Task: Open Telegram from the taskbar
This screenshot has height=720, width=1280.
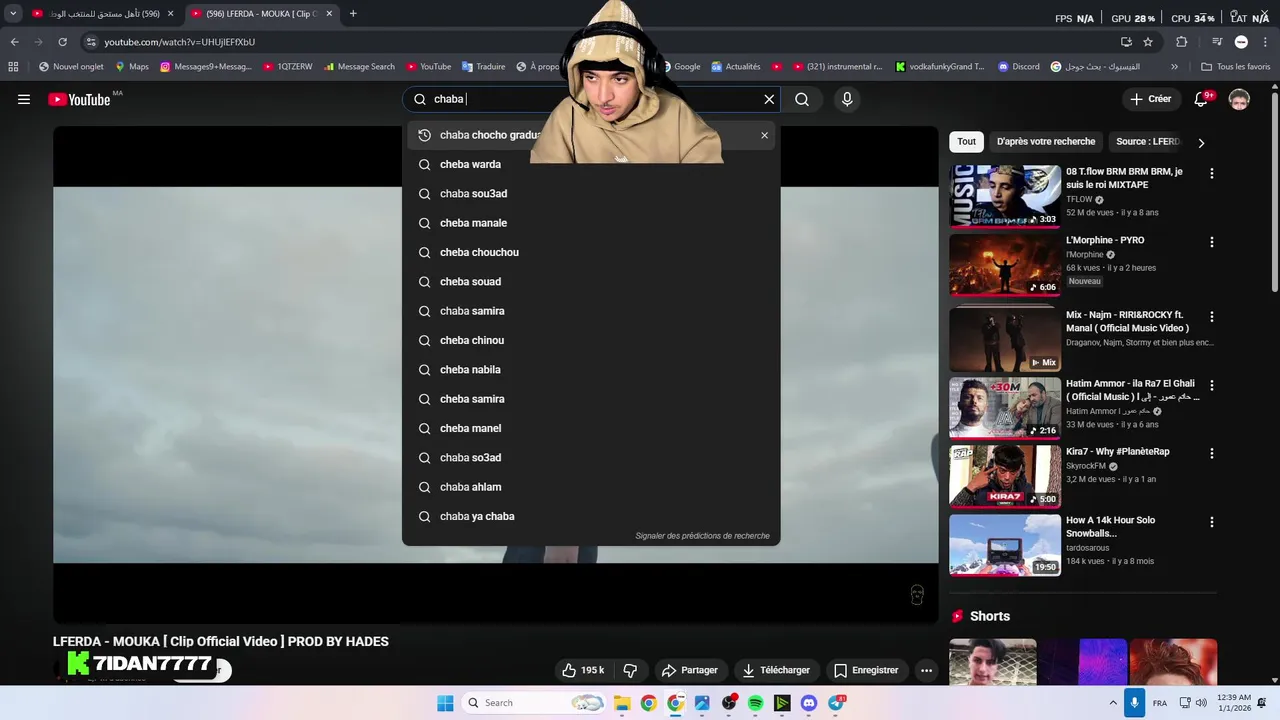Action: 836,703
